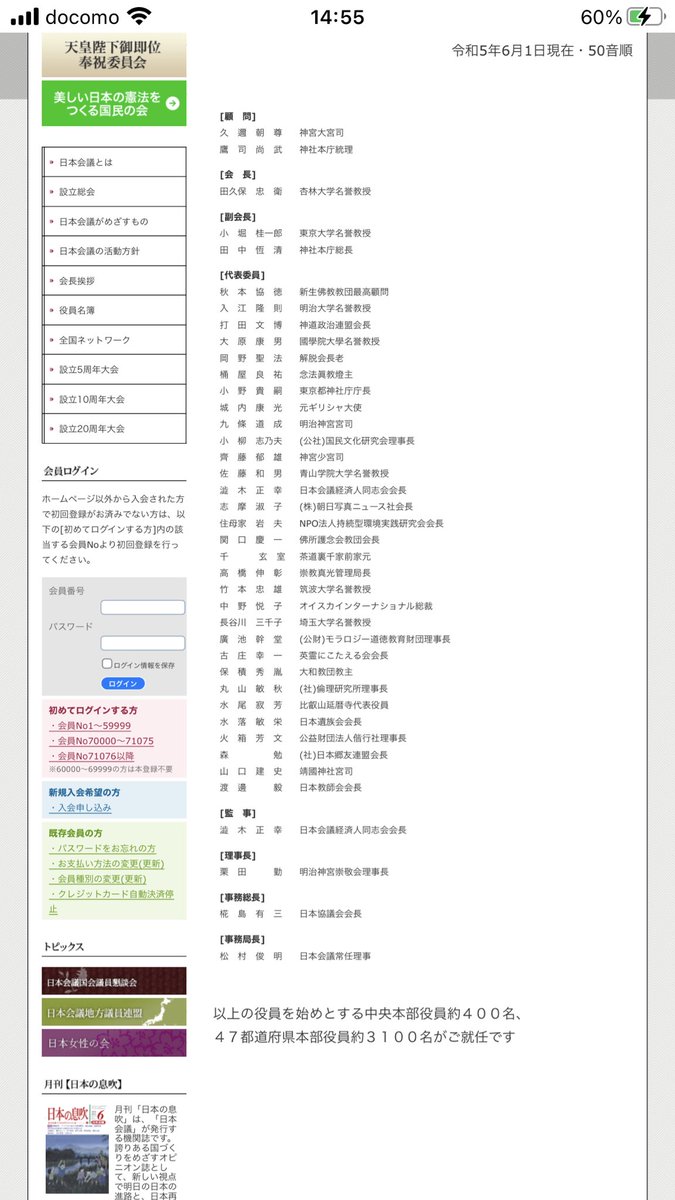Click the blue ログイン button
675x1200 pixels.
(123, 683)
